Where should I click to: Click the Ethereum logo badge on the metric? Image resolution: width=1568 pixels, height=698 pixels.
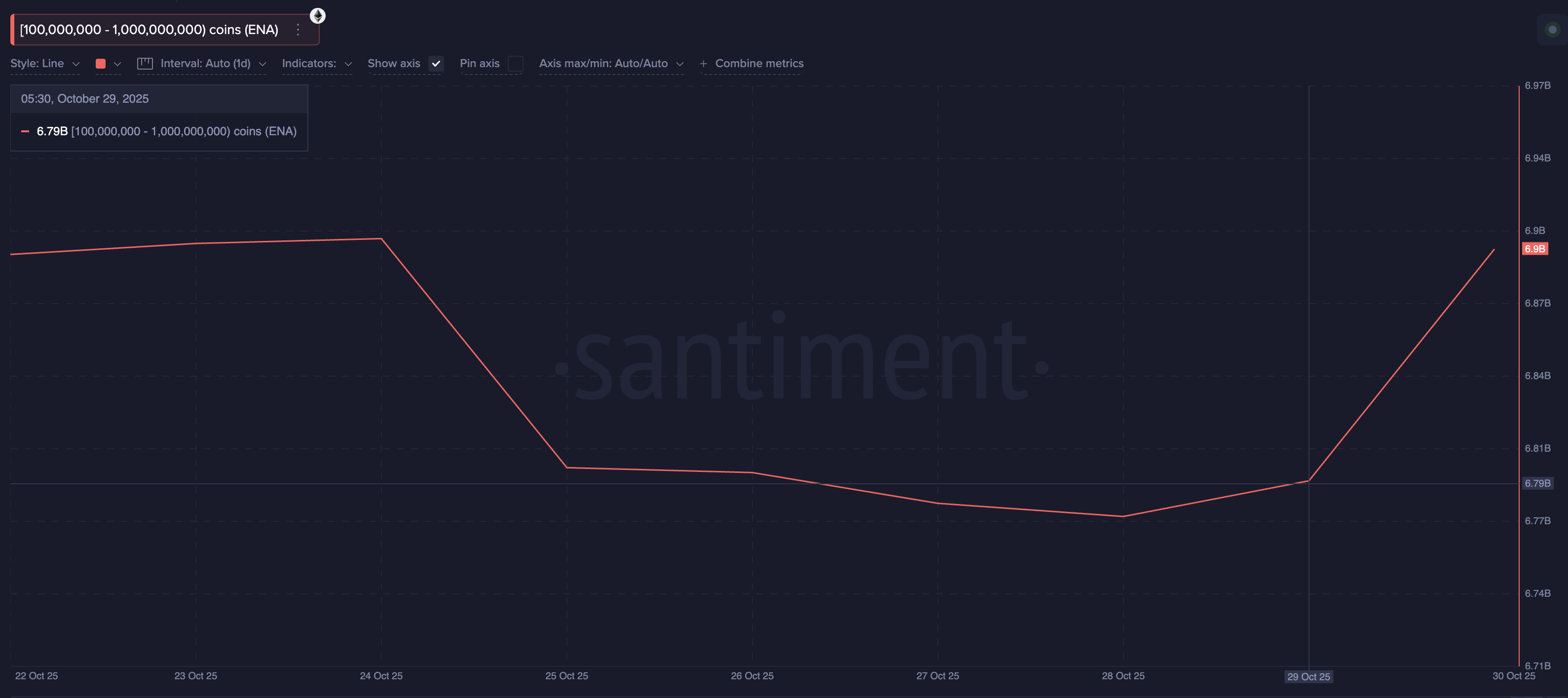(318, 15)
